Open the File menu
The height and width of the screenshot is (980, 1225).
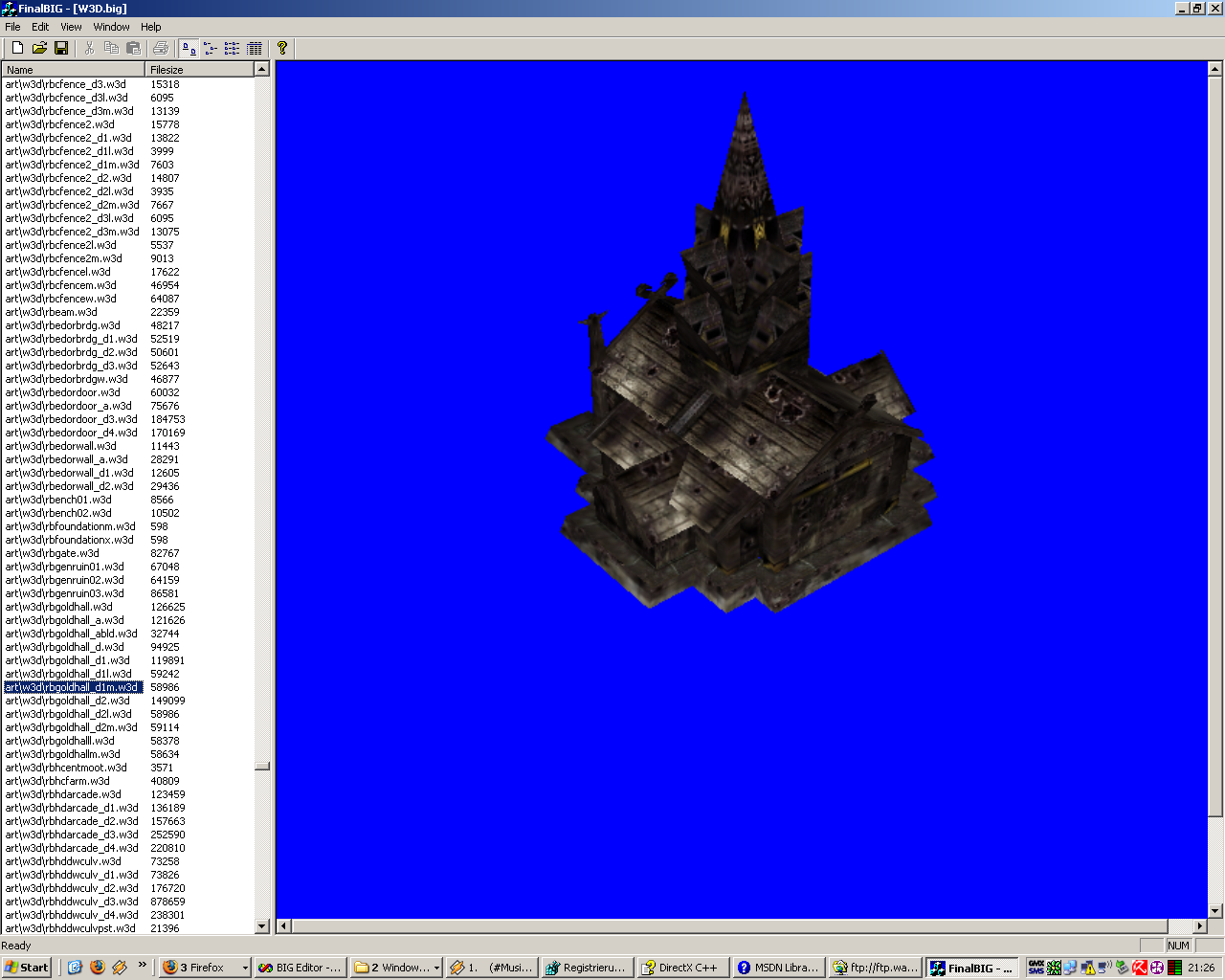(12, 27)
